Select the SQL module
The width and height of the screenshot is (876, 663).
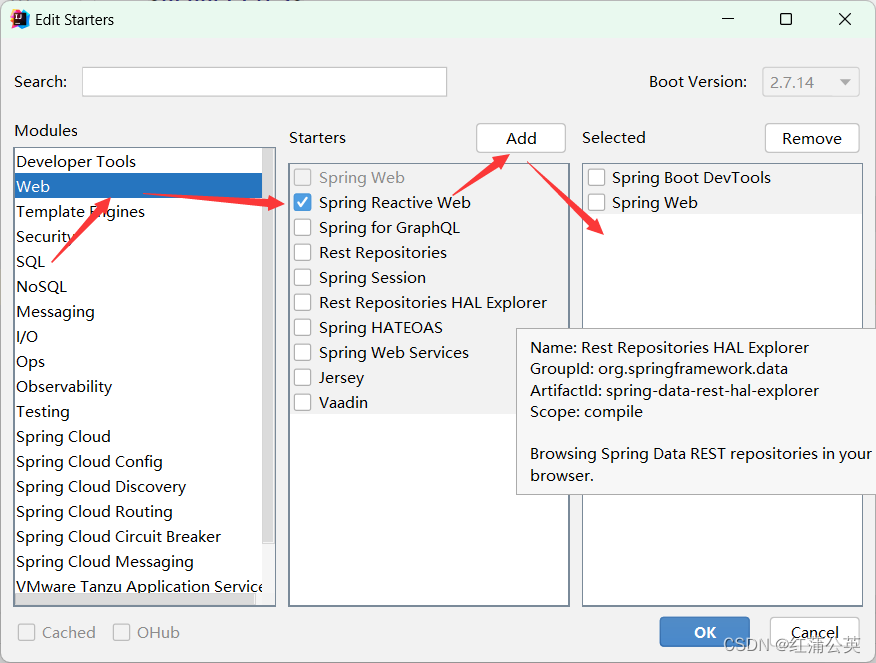pos(139,261)
